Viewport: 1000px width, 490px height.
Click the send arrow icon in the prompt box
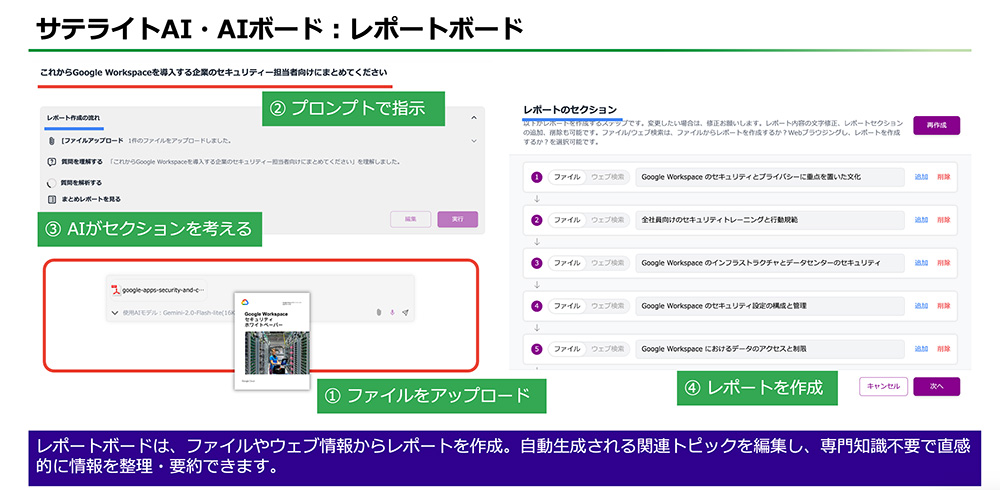[405, 313]
